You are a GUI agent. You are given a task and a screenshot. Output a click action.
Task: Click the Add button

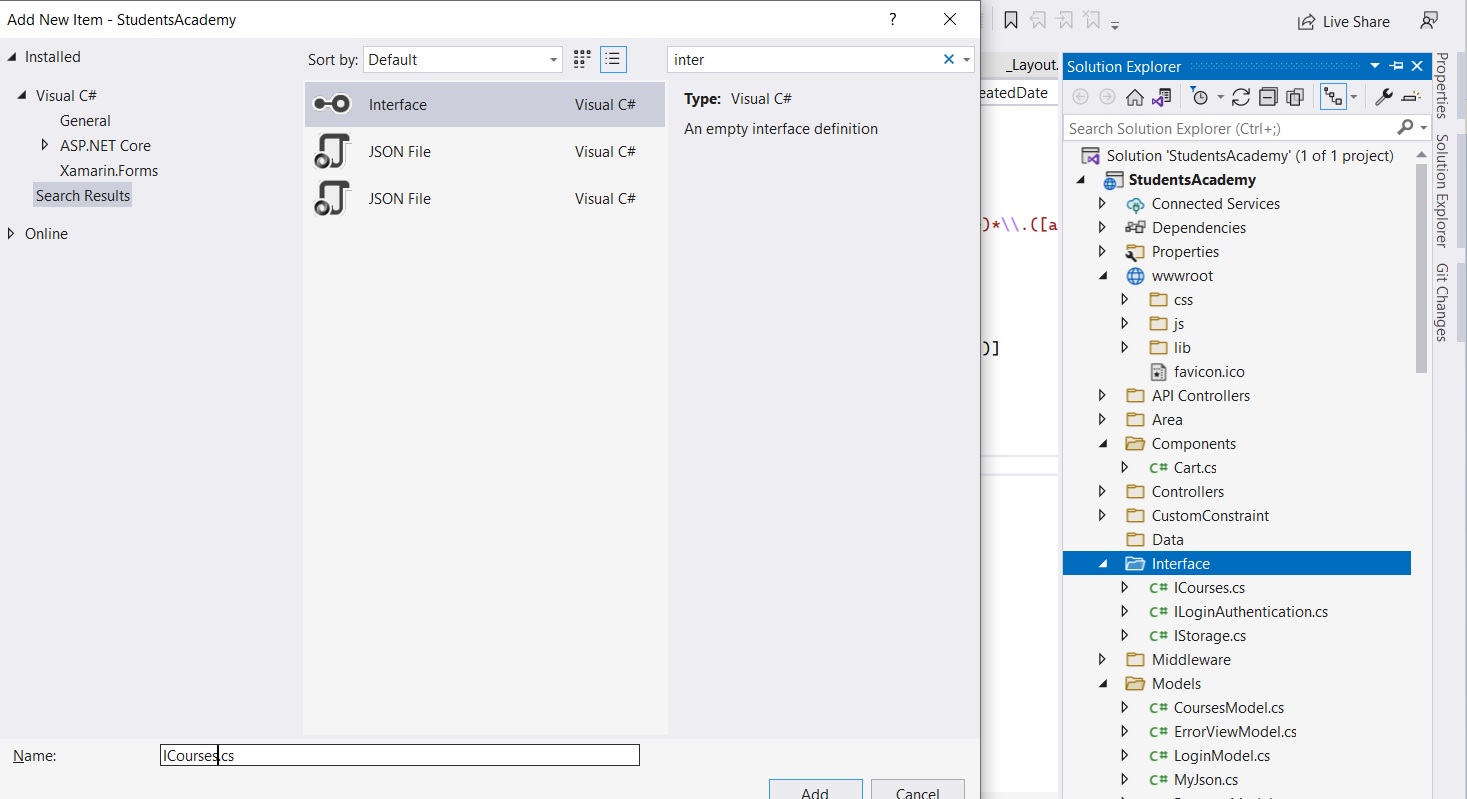point(815,790)
